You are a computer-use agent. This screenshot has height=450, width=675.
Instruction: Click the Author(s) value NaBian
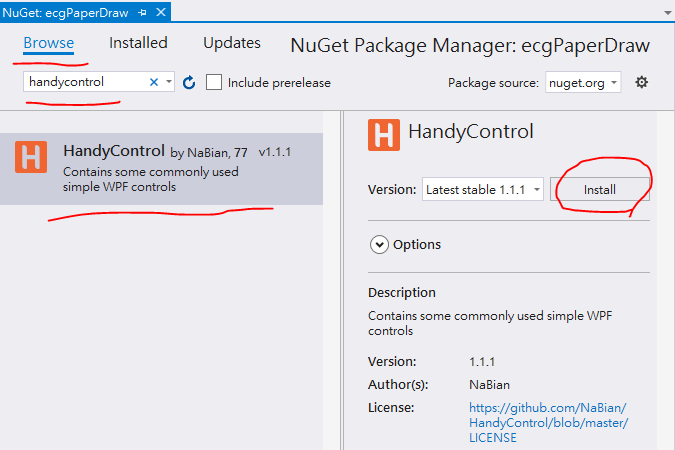pos(489,385)
